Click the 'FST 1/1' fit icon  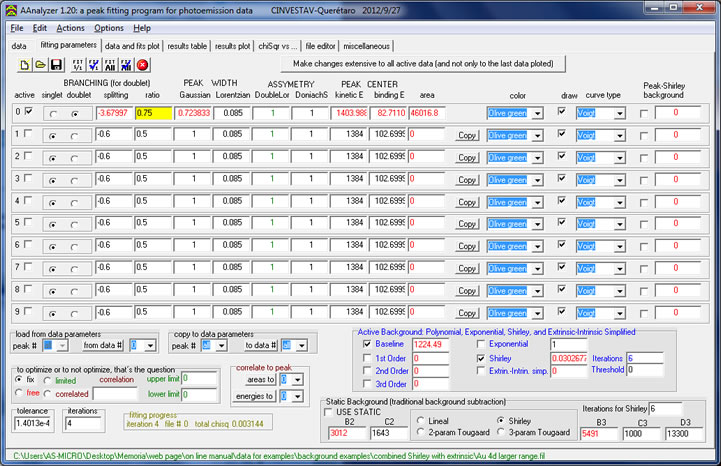pyautogui.click(x=78, y=64)
